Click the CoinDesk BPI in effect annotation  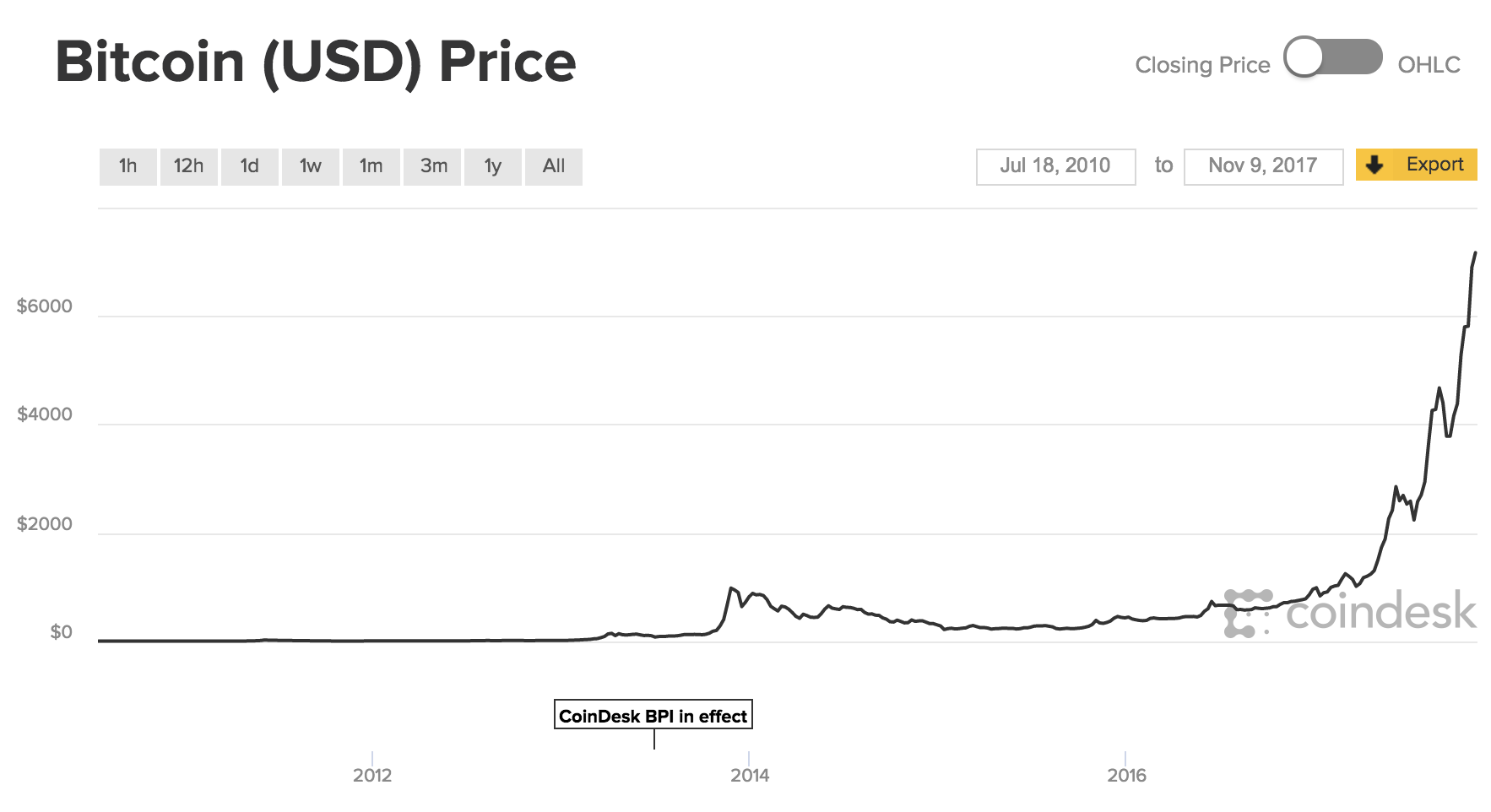[x=653, y=715]
